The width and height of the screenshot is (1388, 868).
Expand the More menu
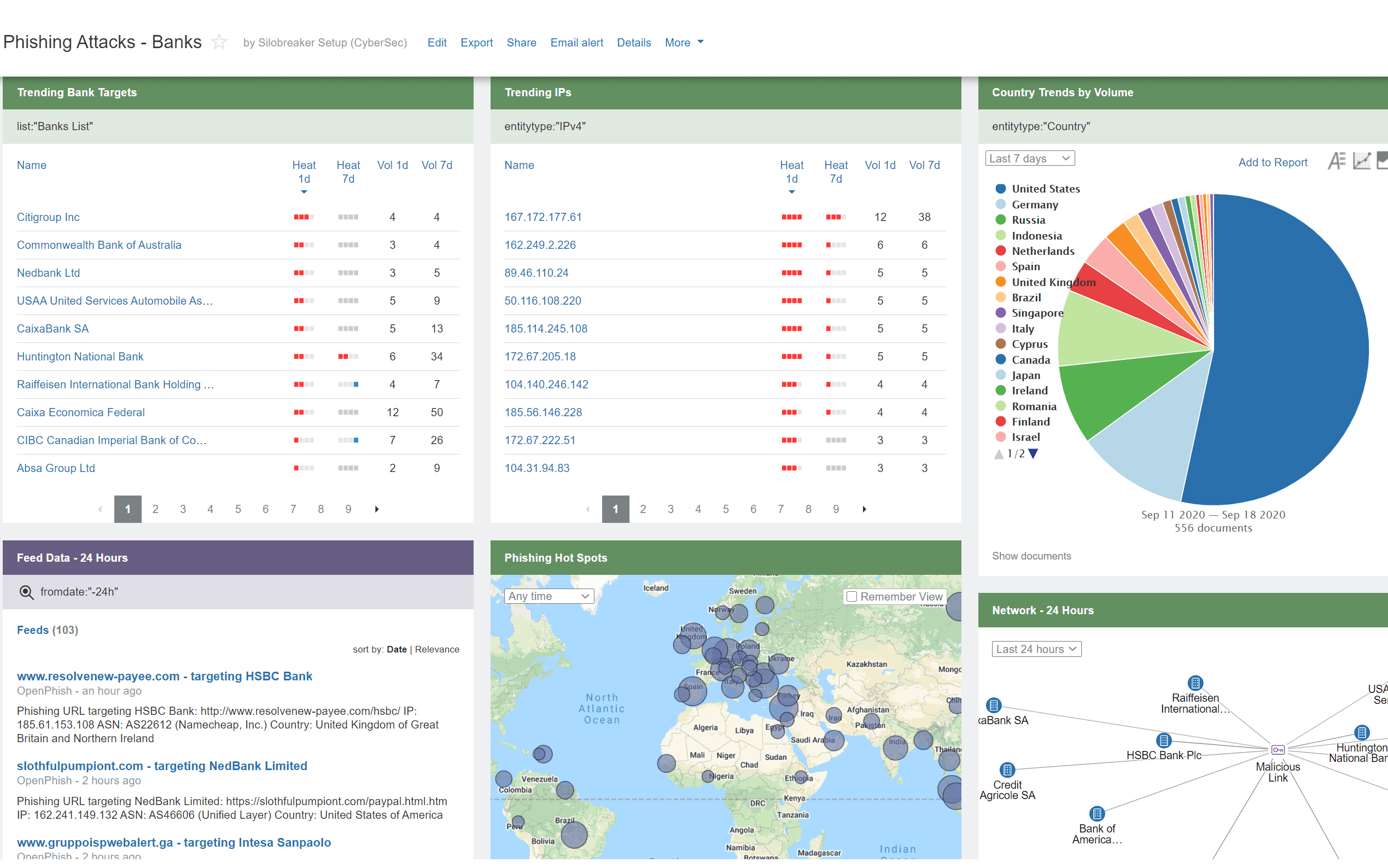[x=684, y=43]
